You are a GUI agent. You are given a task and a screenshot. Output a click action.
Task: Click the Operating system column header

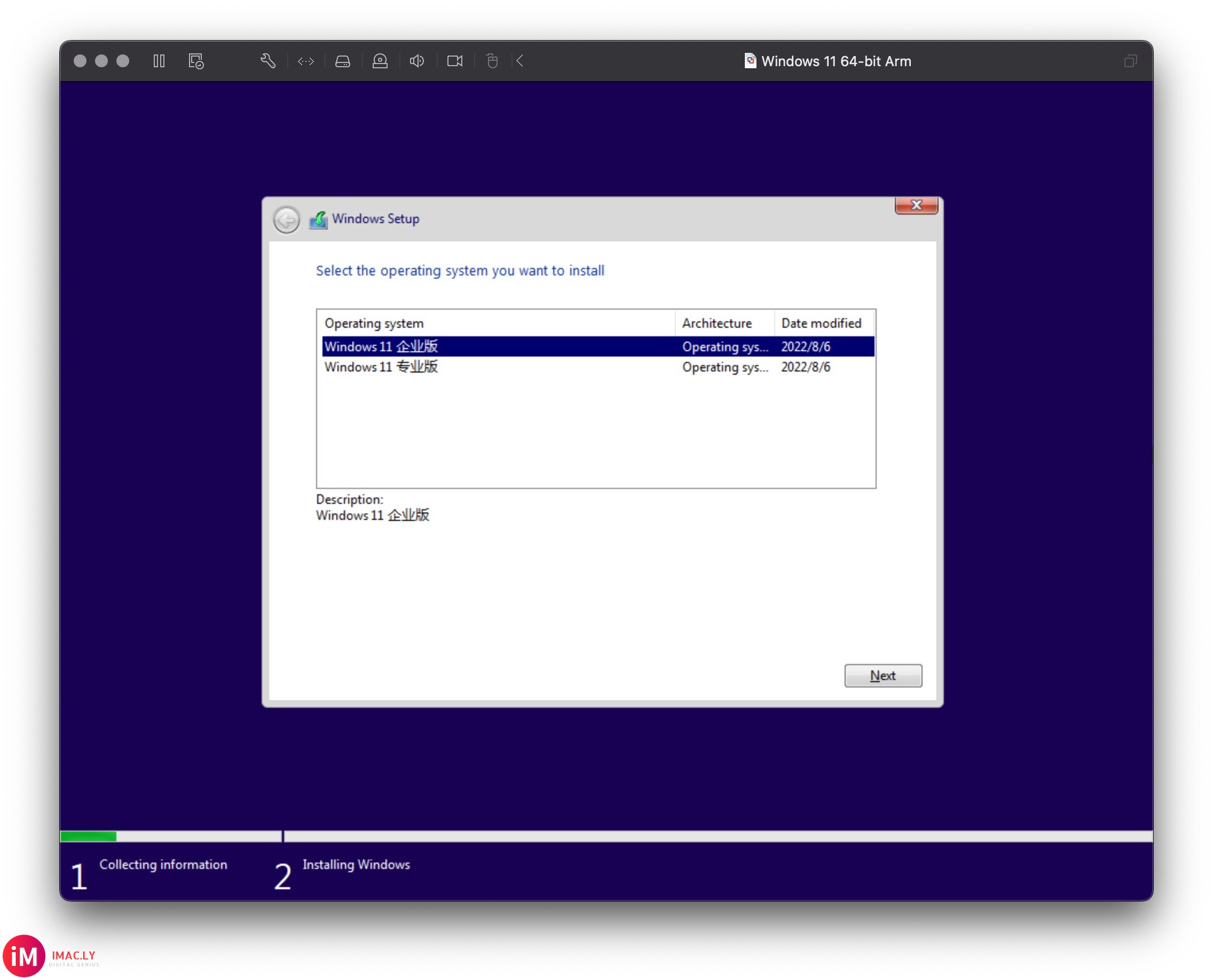[496, 323]
